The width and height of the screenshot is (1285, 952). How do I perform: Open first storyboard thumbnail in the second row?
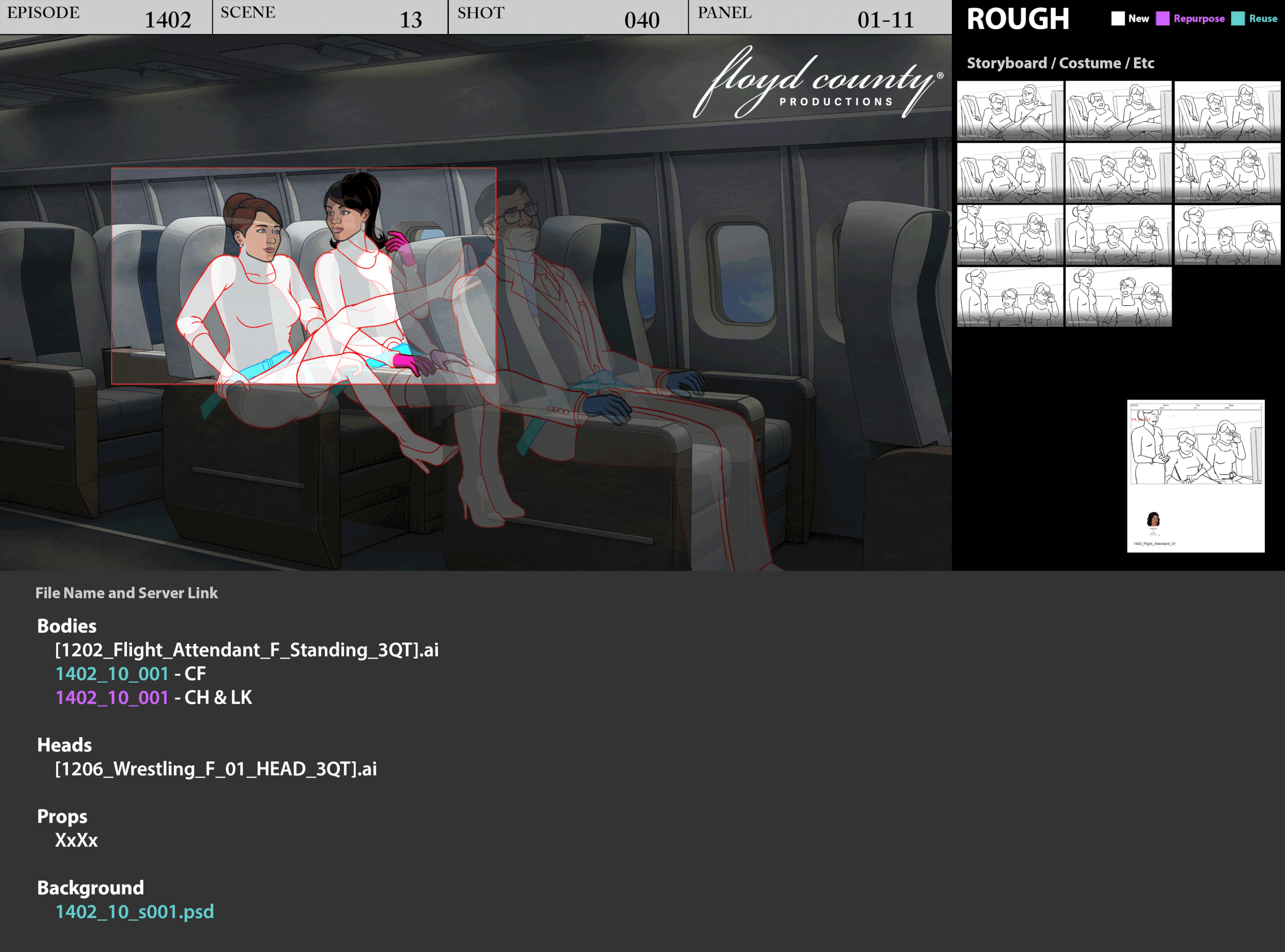coord(1010,173)
